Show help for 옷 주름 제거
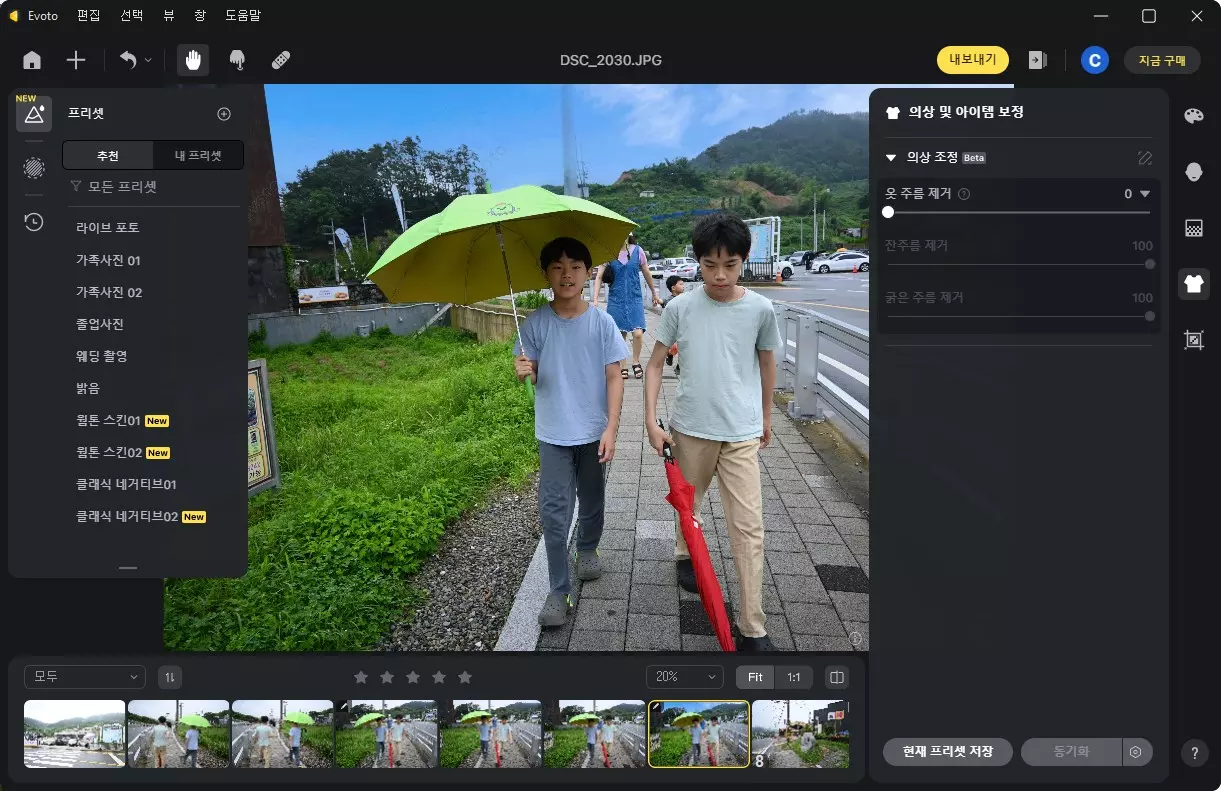 (964, 194)
